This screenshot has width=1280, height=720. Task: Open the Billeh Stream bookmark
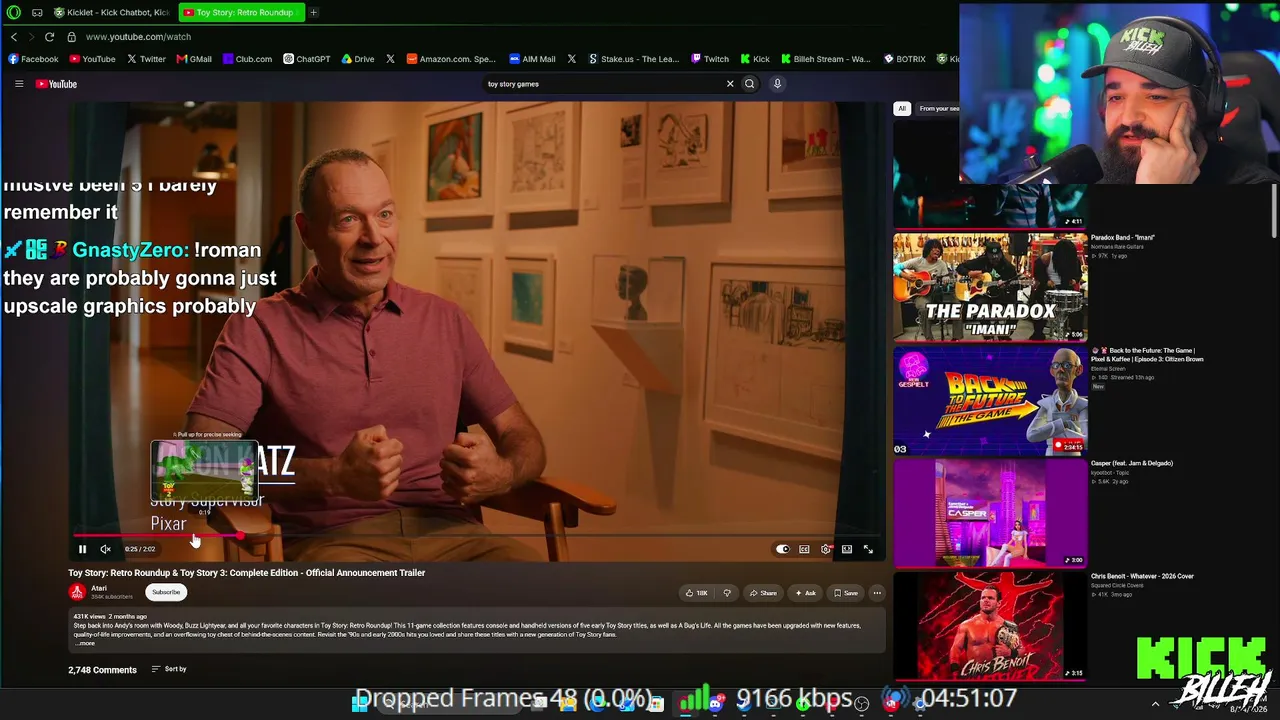click(825, 59)
